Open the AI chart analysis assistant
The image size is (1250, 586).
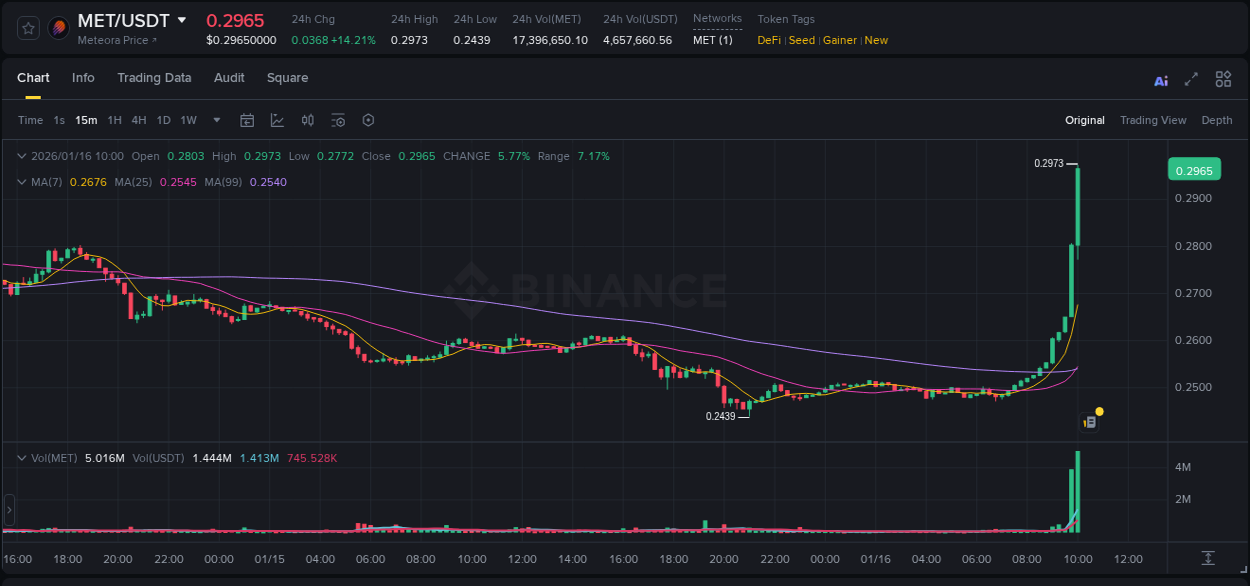1161,79
